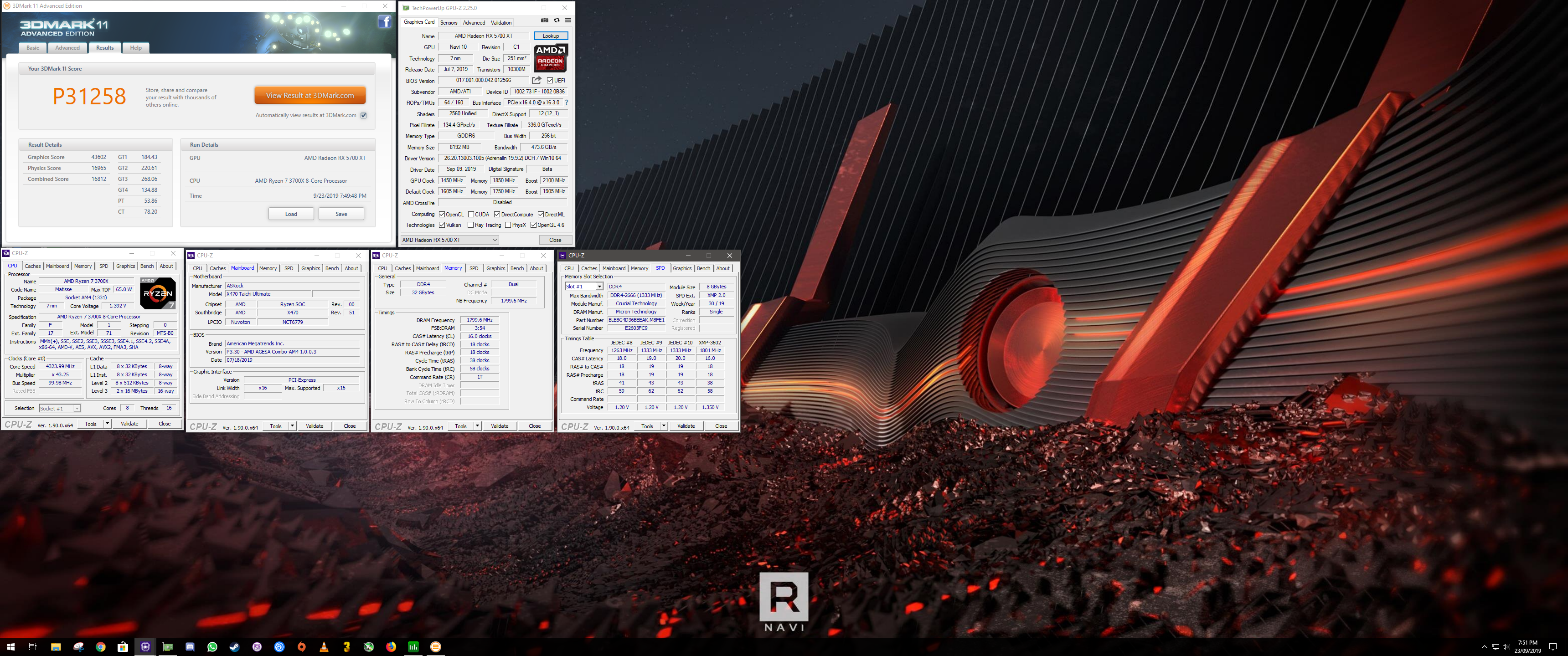The width and height of the screenshot is (1568, 656).
Task: Toggle the DirectCompute checkbox
Action: coord(497,214)
